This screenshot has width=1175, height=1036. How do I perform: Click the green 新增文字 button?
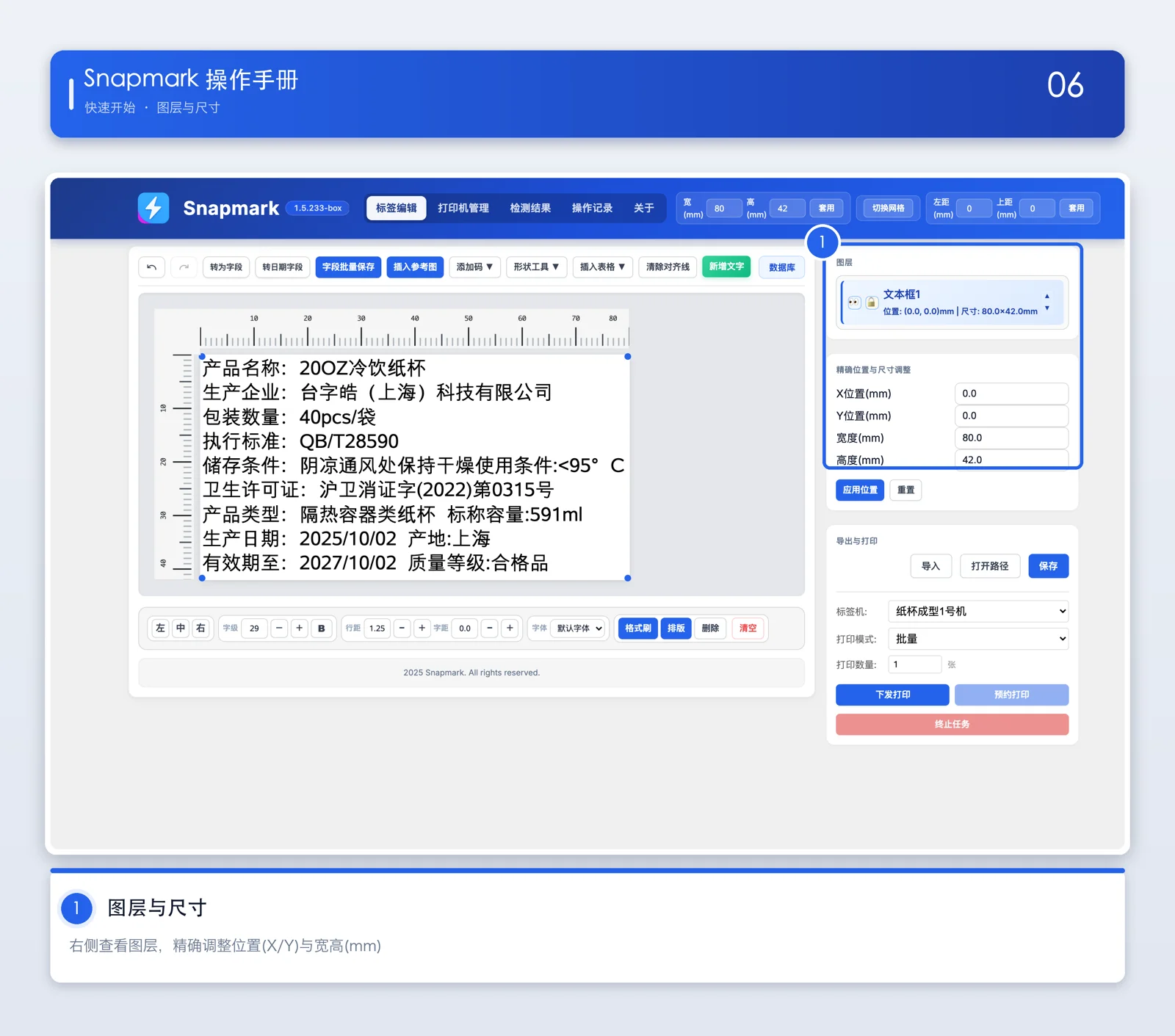(x=726, y=267)
